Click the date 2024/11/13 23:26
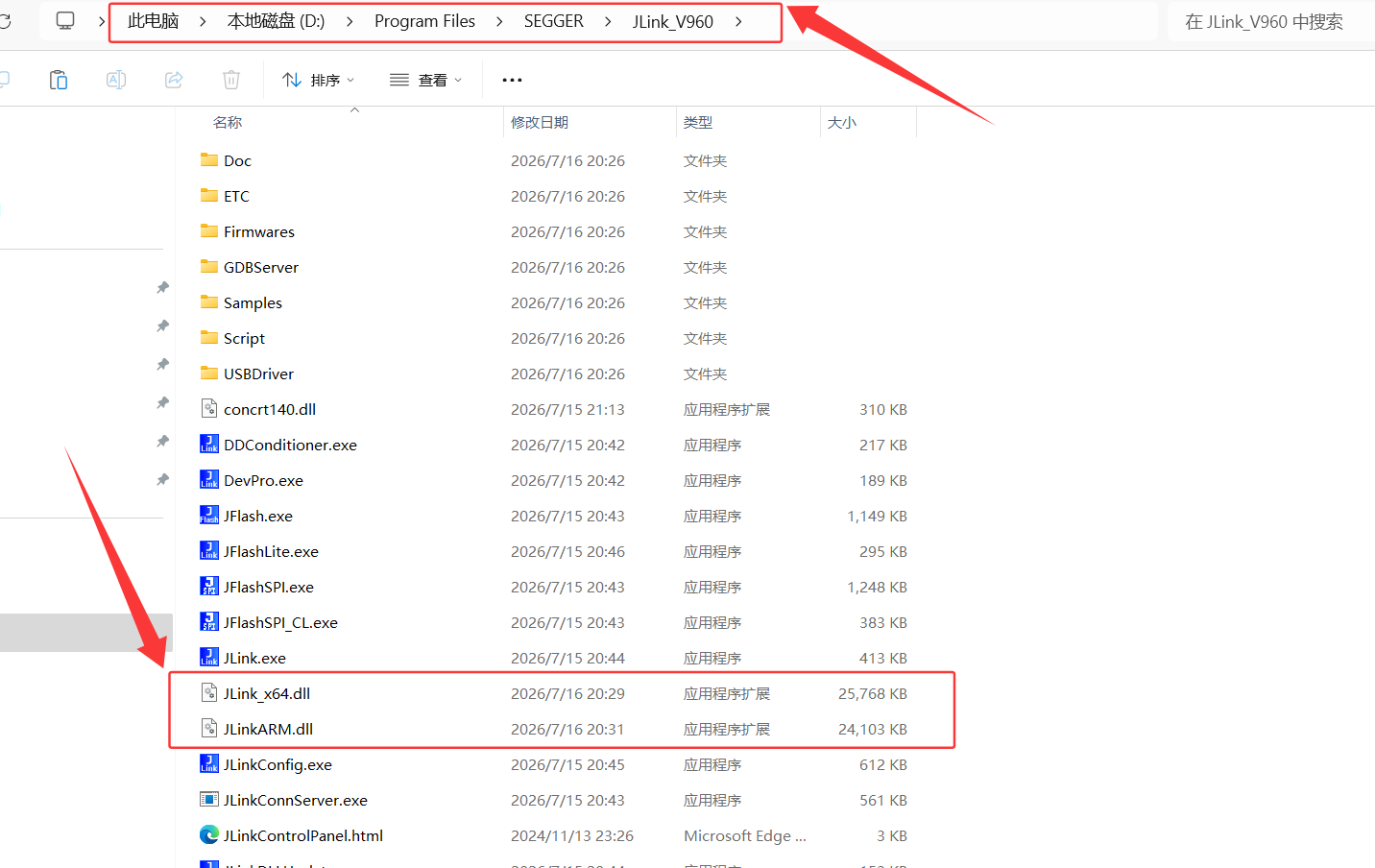This screenshot has width=1375, height=868. [572, 835]
